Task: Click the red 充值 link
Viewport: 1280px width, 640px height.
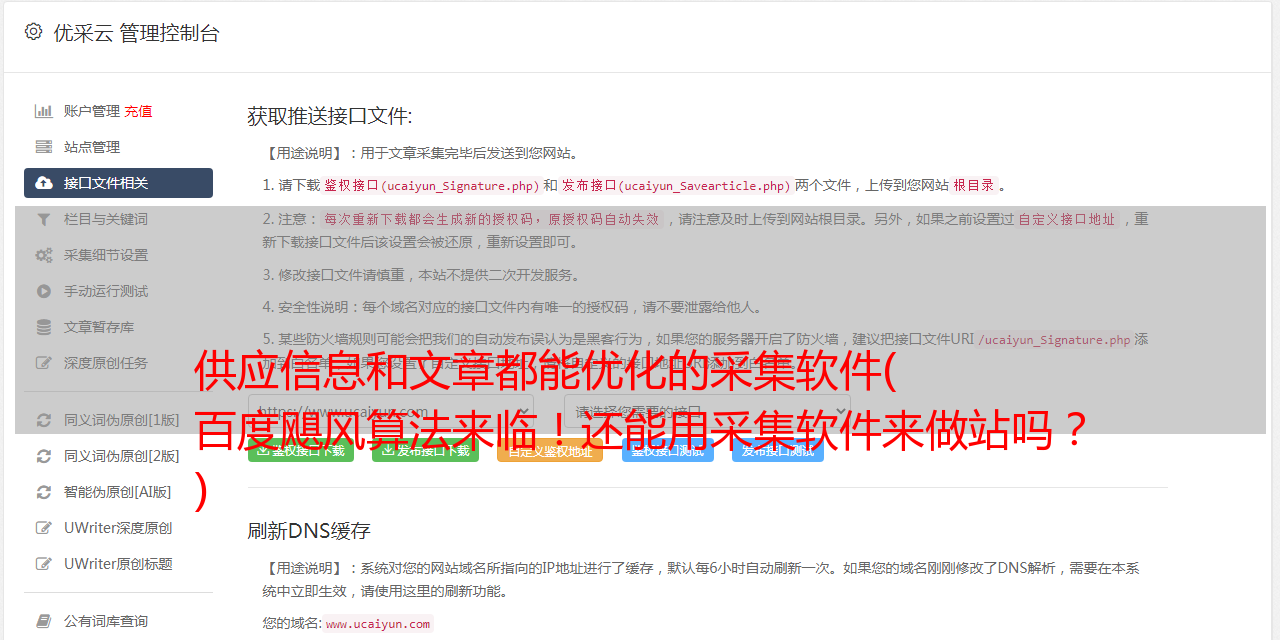Action: coord(138,111)
